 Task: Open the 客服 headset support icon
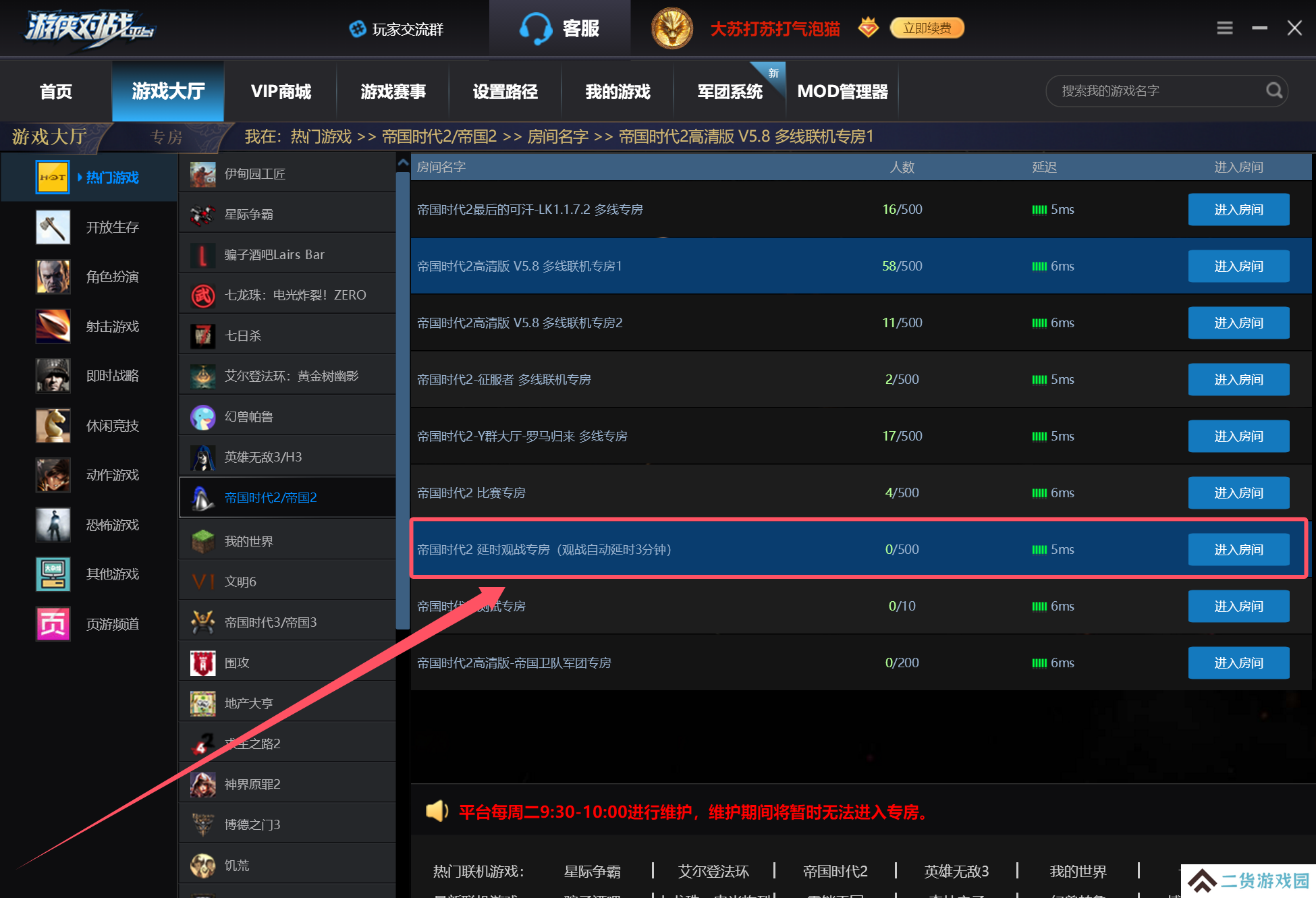tap(535, 29)
